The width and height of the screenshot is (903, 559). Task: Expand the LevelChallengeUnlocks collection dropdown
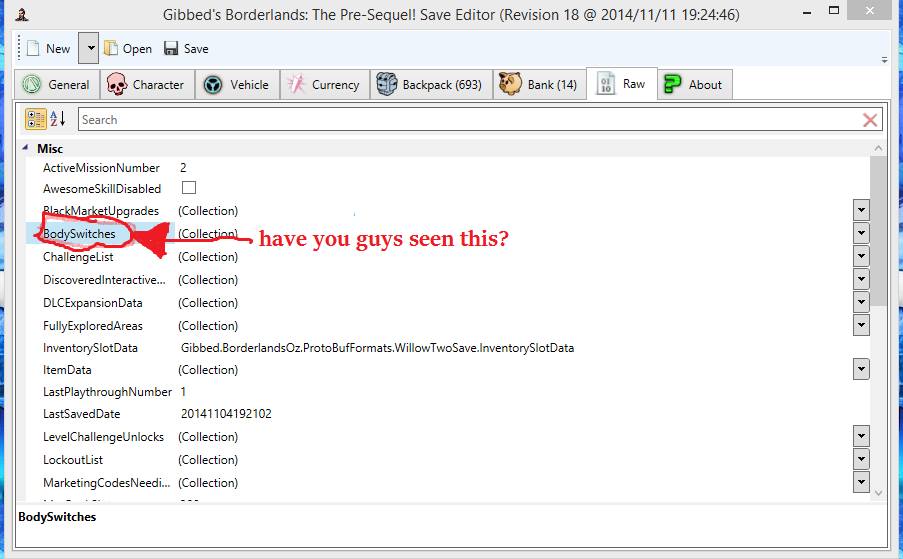coord(861,436)
